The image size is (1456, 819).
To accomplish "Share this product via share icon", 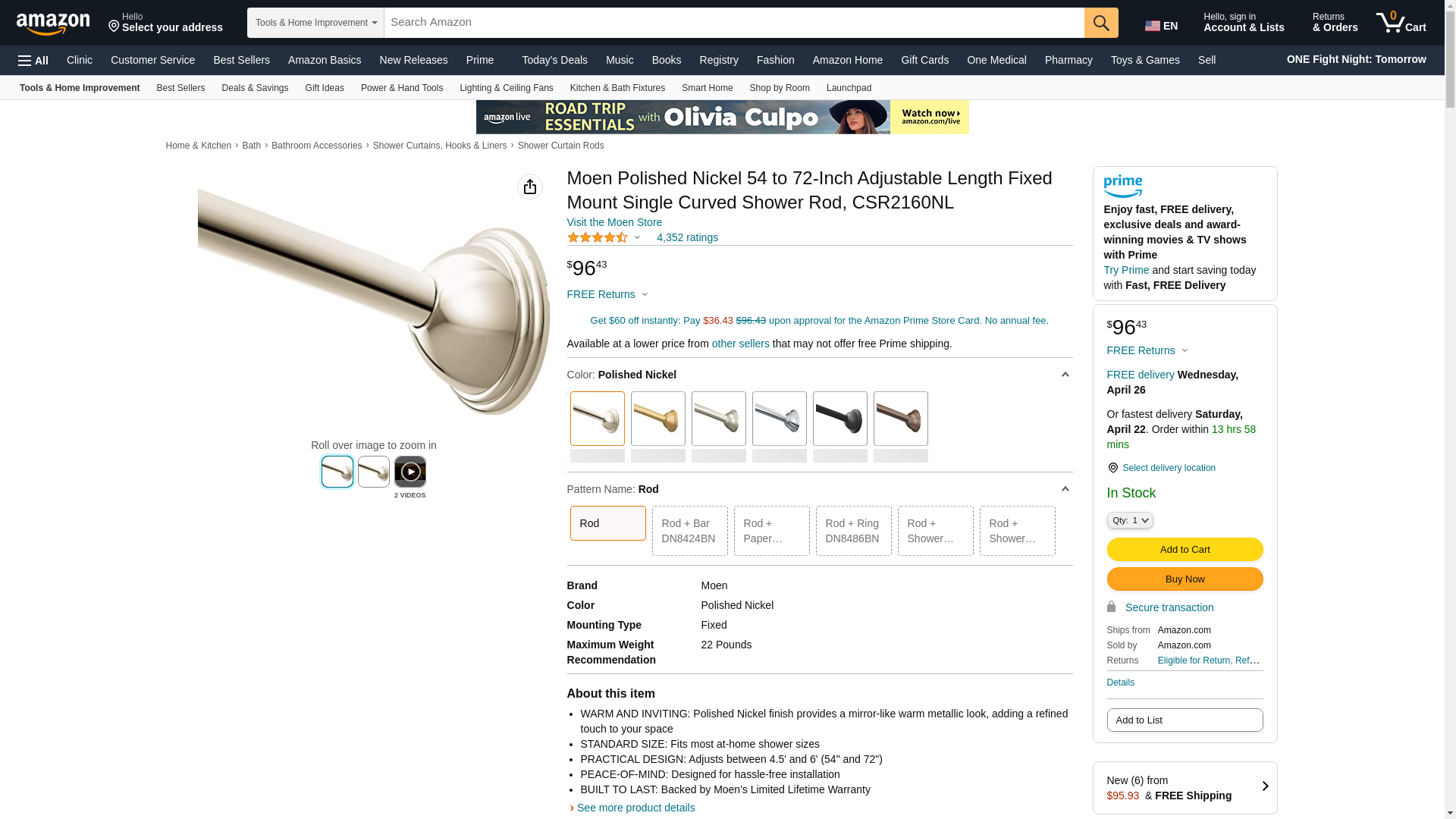I will tap(530, 187).
